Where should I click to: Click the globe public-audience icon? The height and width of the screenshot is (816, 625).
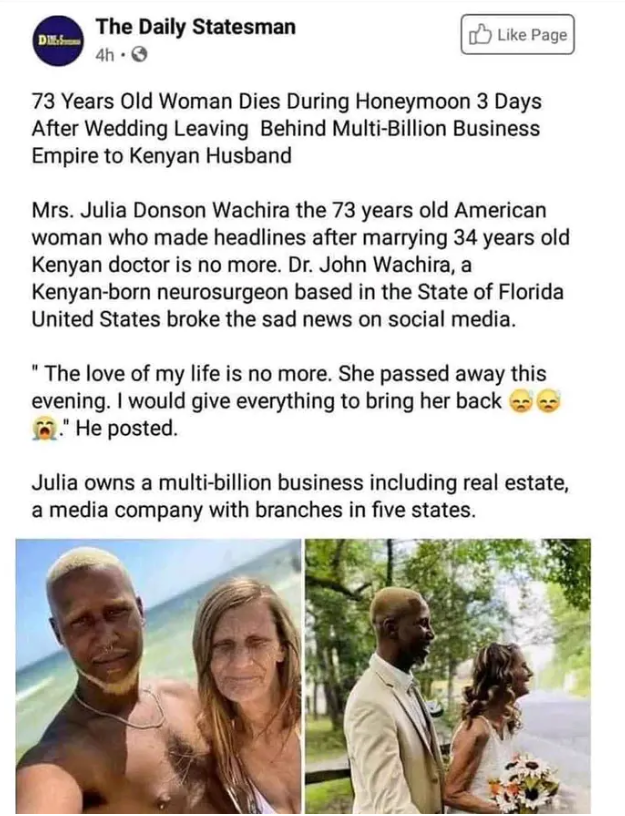[141, 55]
